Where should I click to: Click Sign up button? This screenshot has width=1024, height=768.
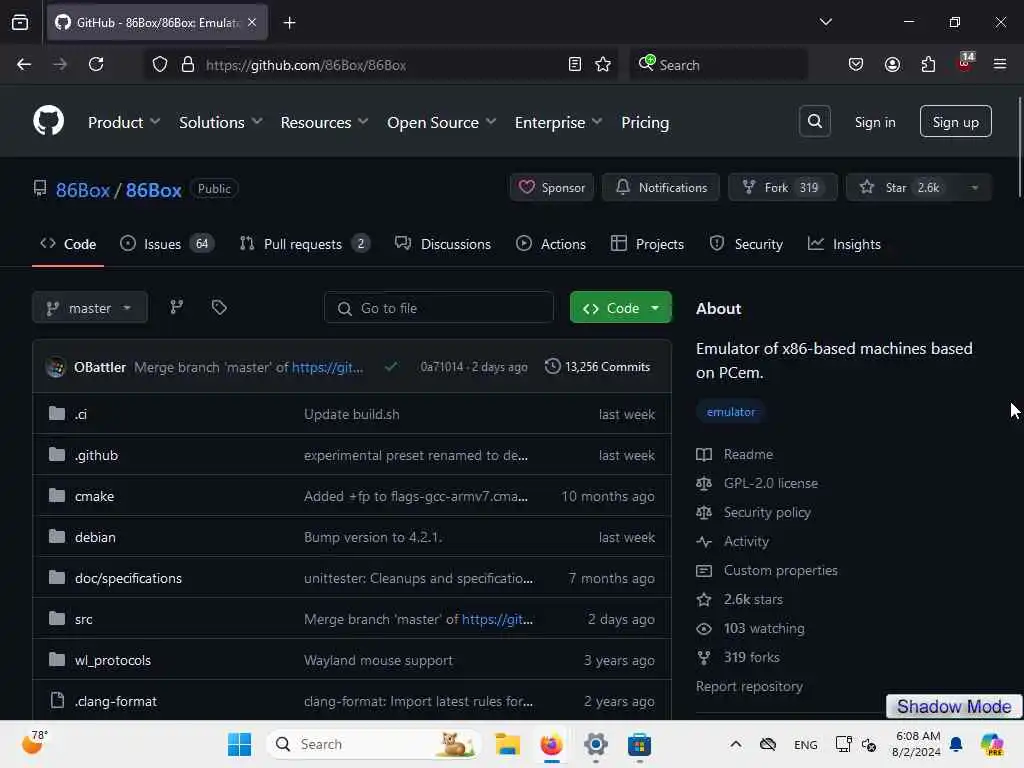[x=955, y=121]
